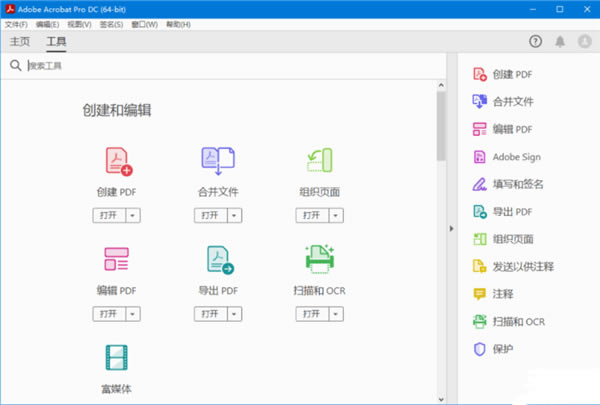The height and width of the screenshot is (405, 600).
Task: Open the help question mark icon
Action: (535, 42)
